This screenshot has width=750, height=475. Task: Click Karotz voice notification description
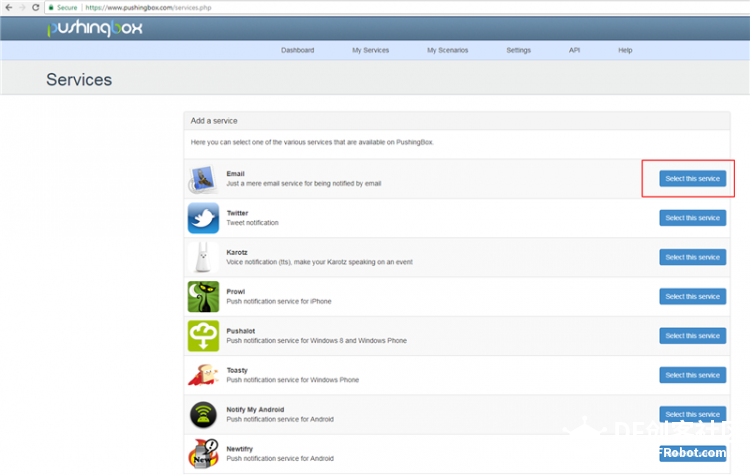click(320, 262)
